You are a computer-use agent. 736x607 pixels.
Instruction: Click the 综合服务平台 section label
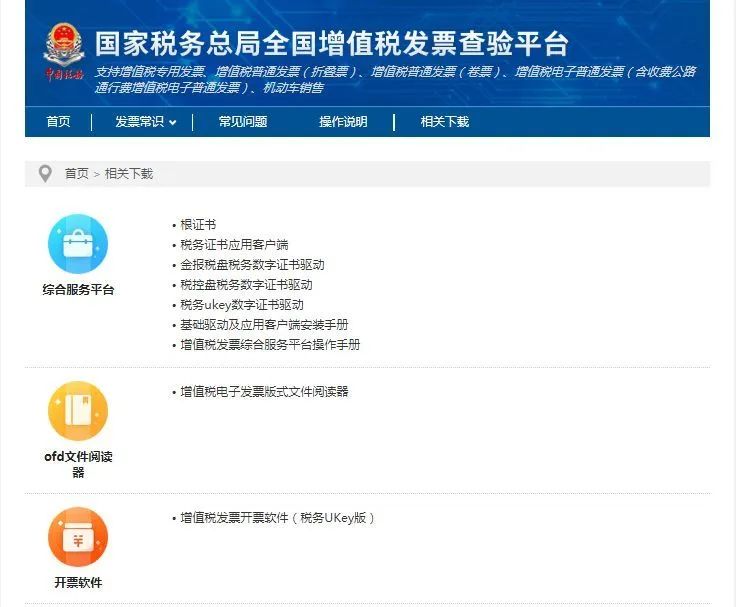pos(78,290)
